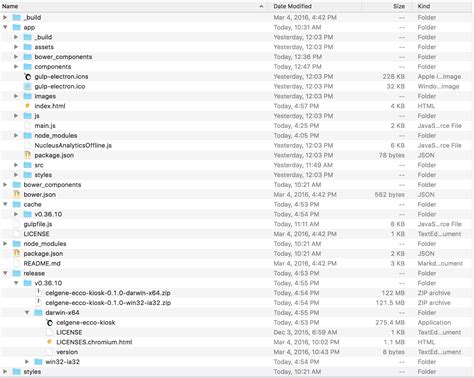Click the 562 bytes size value
Screen dimensions: 474x378
tap(389, 195)
